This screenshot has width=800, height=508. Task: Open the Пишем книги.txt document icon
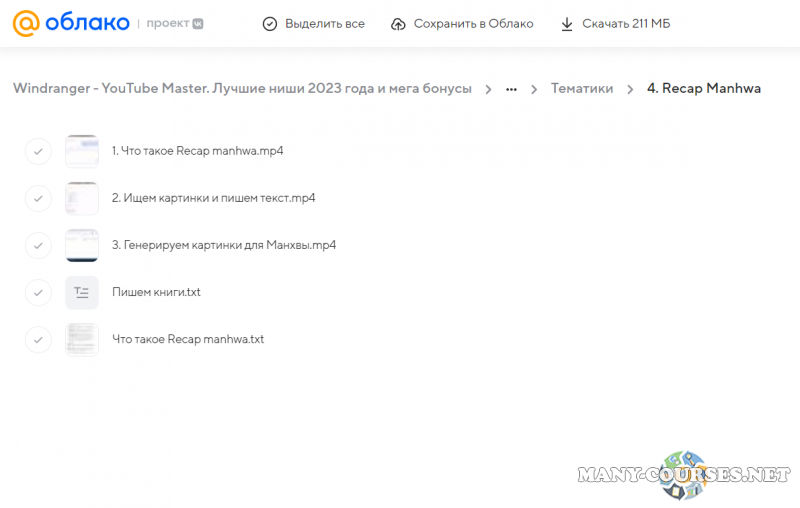[82, 292]
